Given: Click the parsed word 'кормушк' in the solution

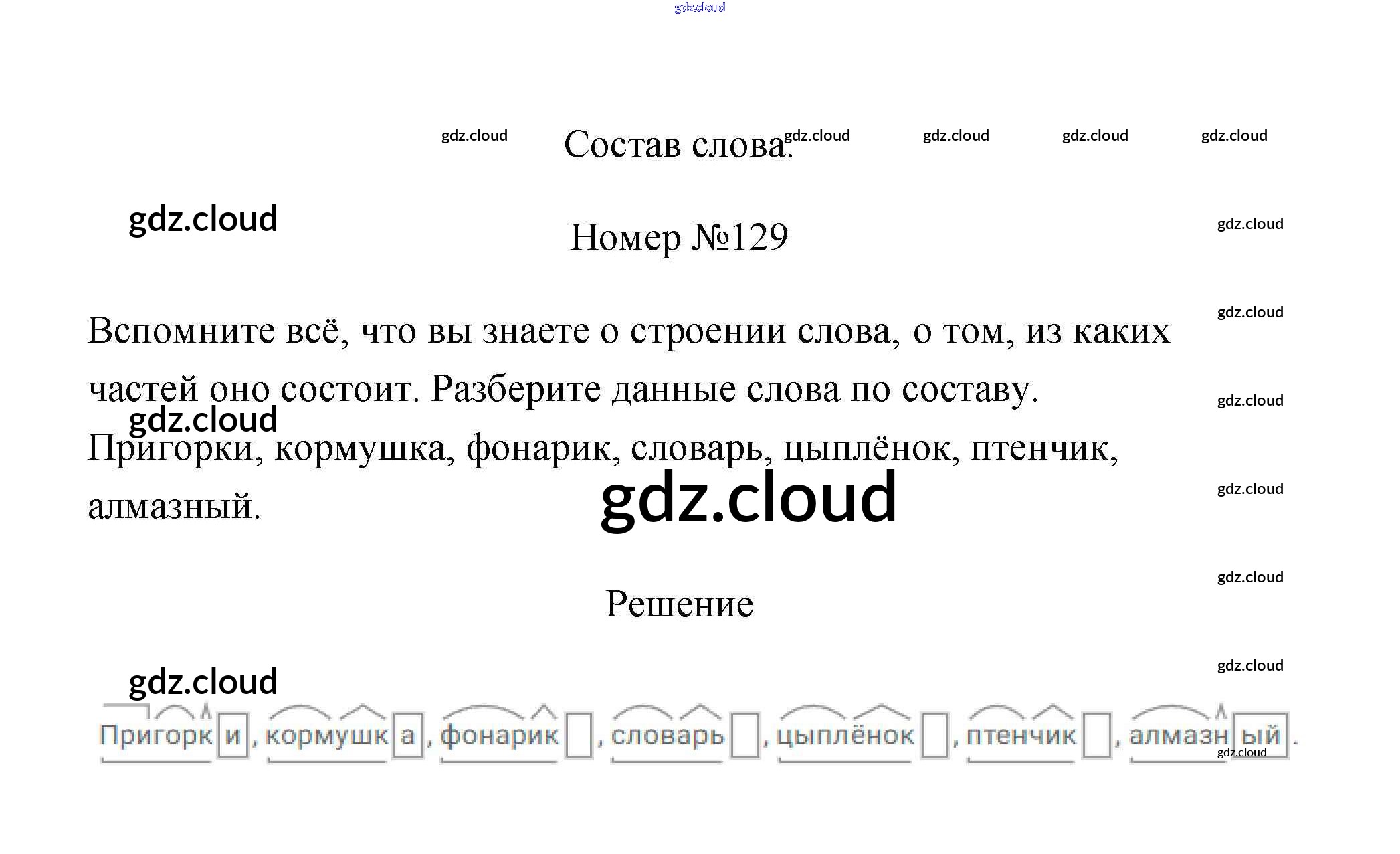Looking at the screenshot, I should click(x=326, y=736).
